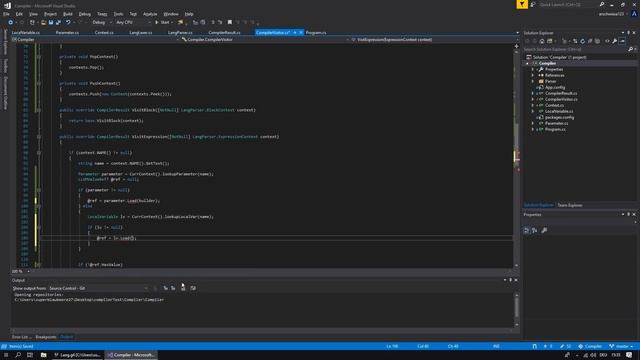The image size is (640, 360).
Task: Switch to the Program.cs editor tab
Action: (316, 33)
